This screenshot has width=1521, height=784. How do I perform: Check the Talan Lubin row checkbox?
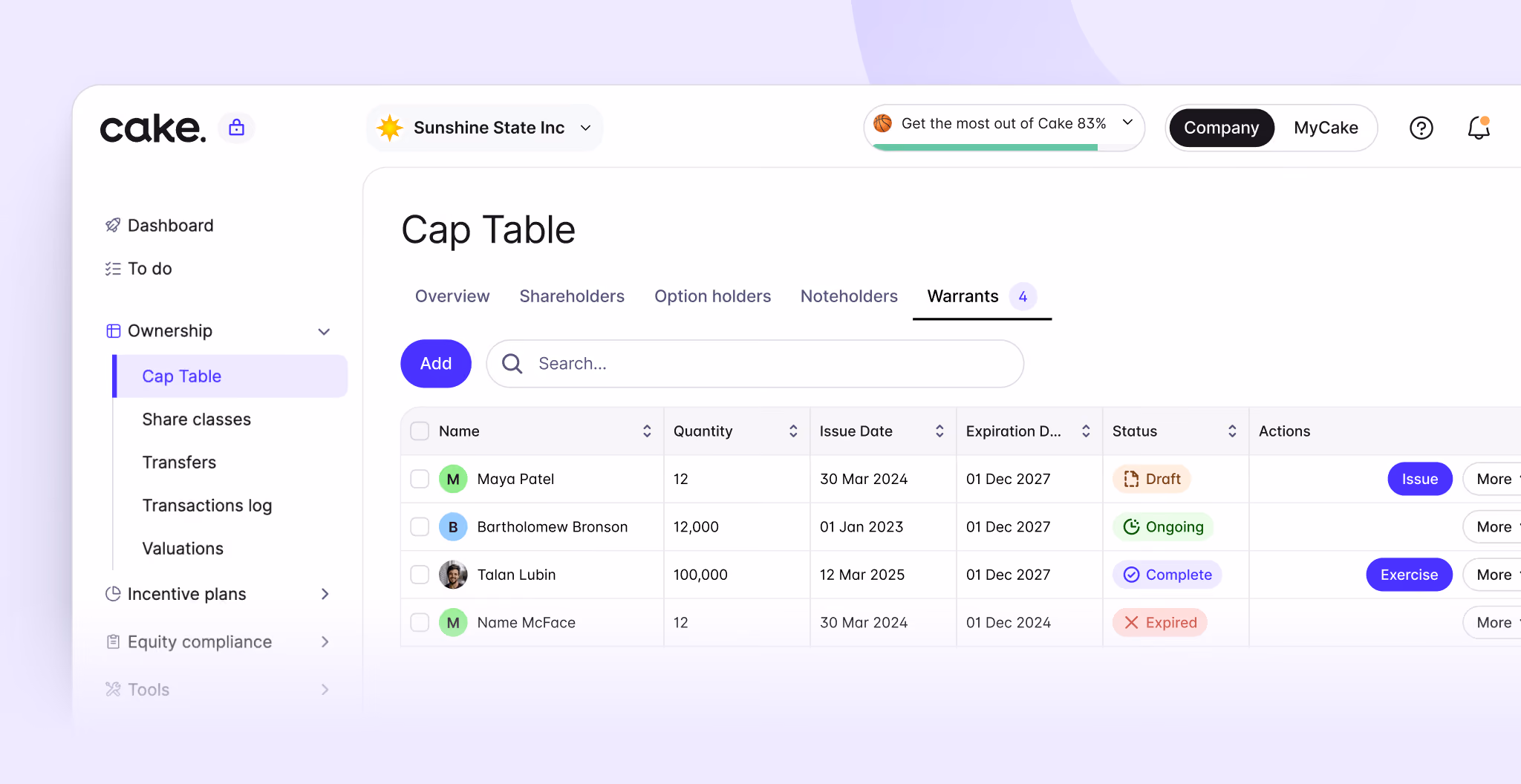420,575
